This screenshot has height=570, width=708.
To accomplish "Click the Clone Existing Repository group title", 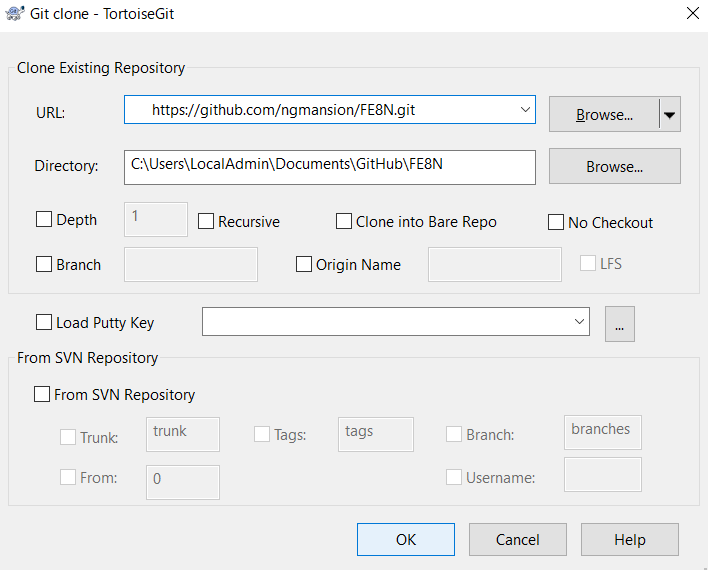I will pyautogui.click(x=101, y=68).
